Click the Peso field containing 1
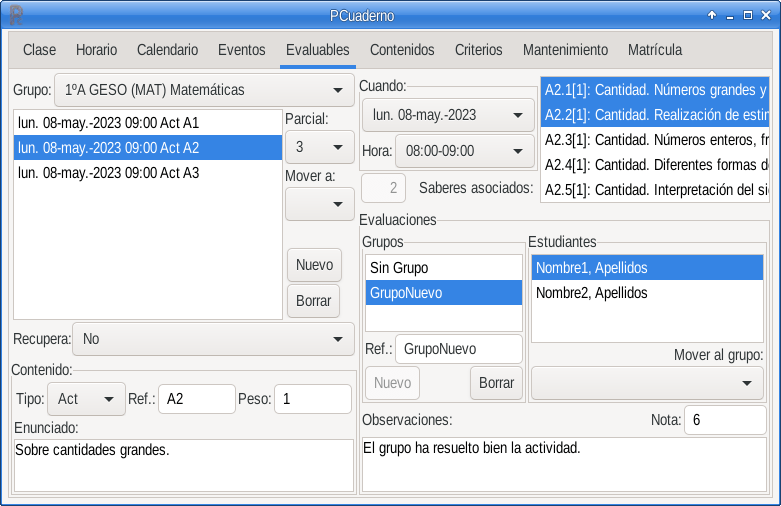Viewport: 781px width, 506px height. [x=313, y=399]
